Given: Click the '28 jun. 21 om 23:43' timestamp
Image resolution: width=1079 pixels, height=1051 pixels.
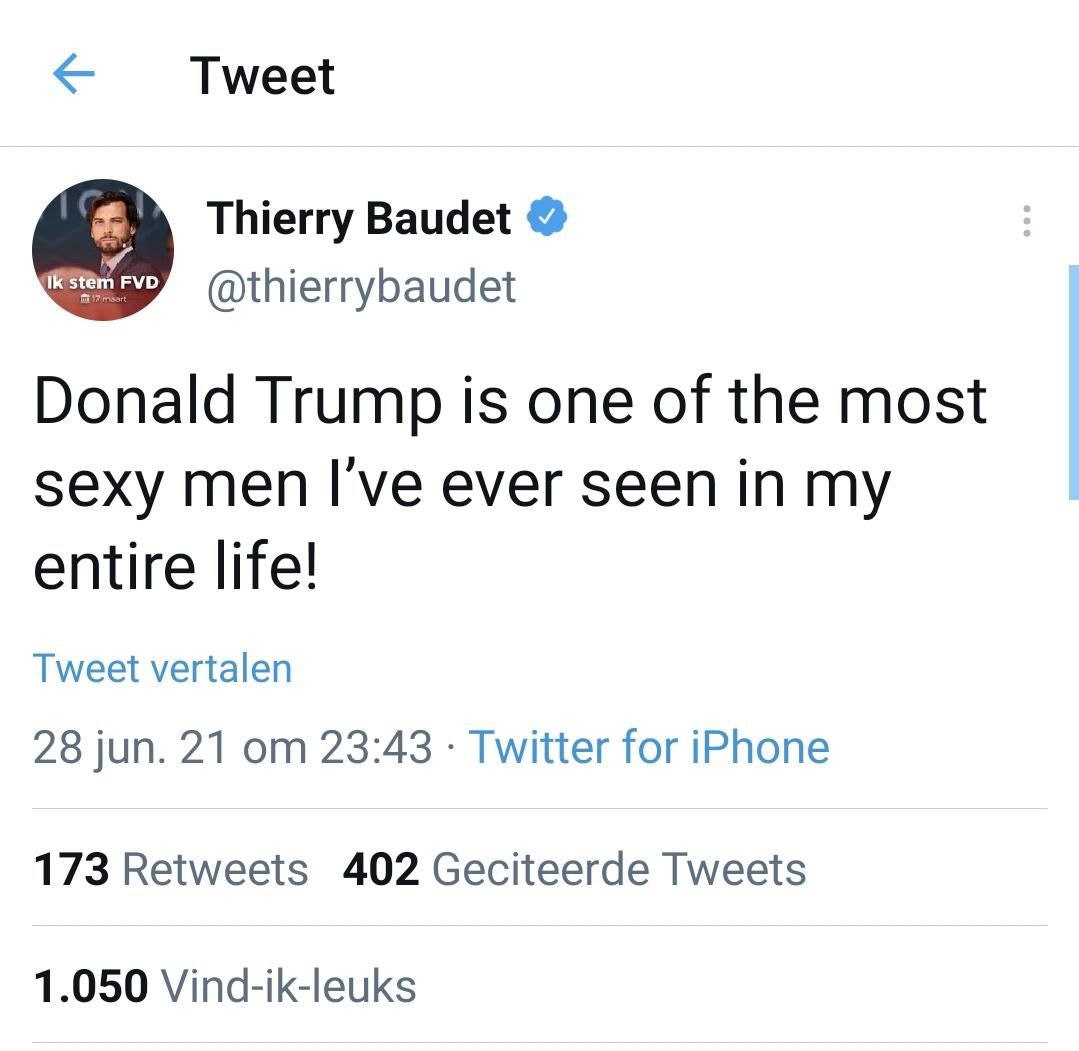Looking at the screenshot, I should 232,747.
